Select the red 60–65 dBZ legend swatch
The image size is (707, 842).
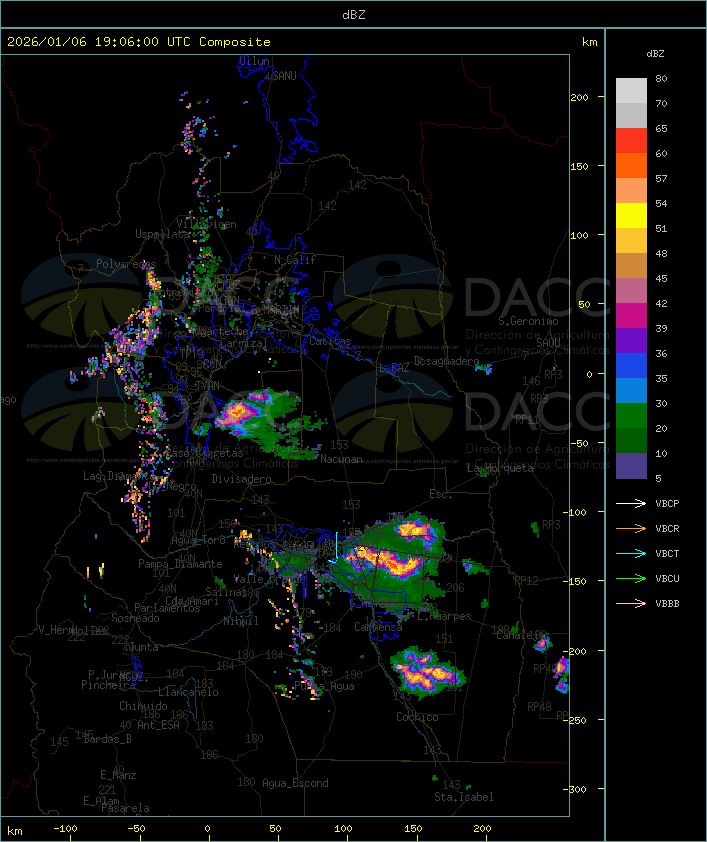(x=631, y=141)
